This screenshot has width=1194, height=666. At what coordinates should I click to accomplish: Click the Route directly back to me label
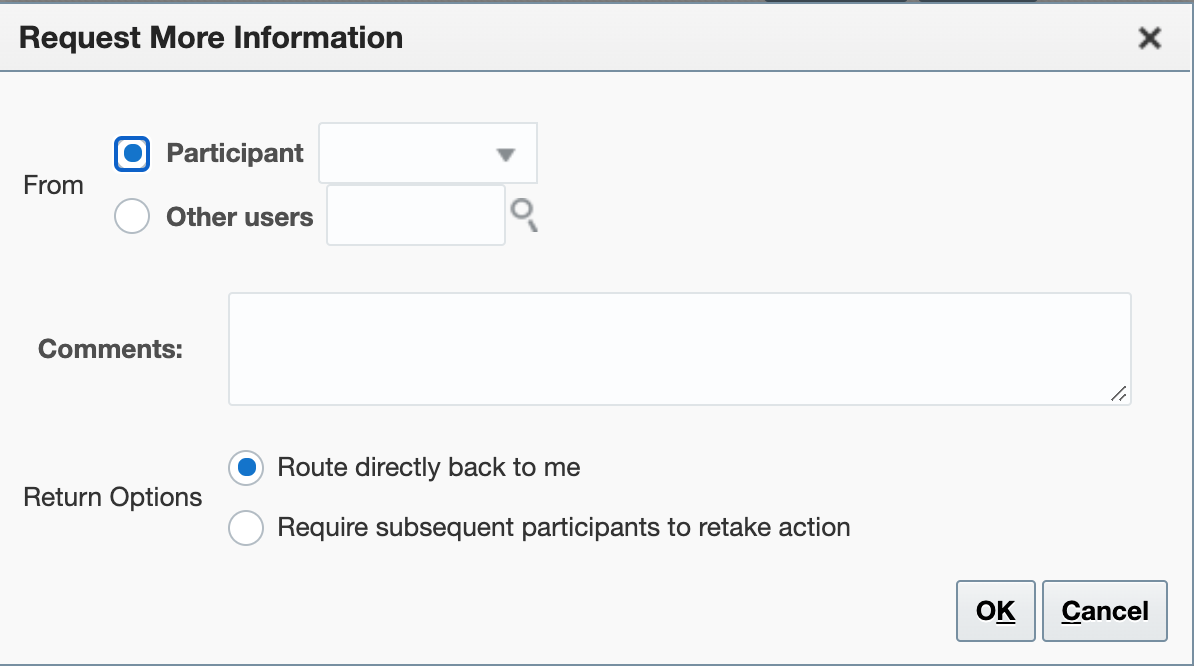coord(429,467)
